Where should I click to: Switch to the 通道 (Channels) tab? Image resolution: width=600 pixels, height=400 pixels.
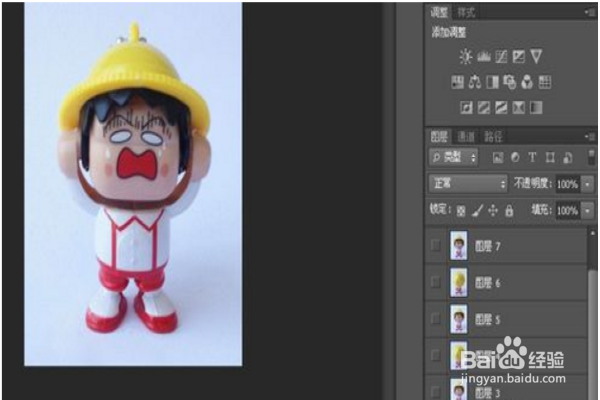(x=466, y=137)
